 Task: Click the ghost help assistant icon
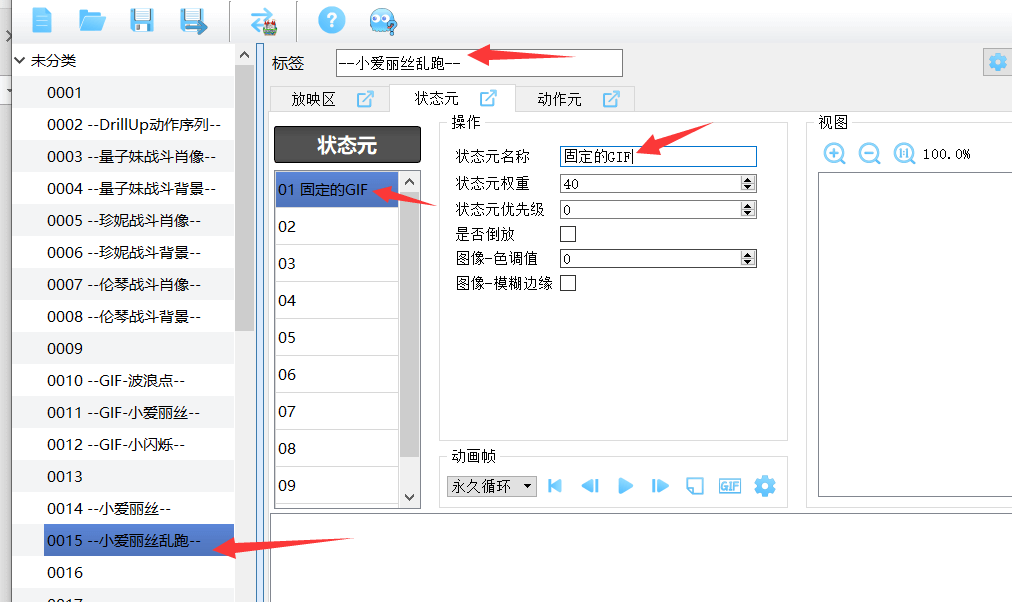click(382, 20)
